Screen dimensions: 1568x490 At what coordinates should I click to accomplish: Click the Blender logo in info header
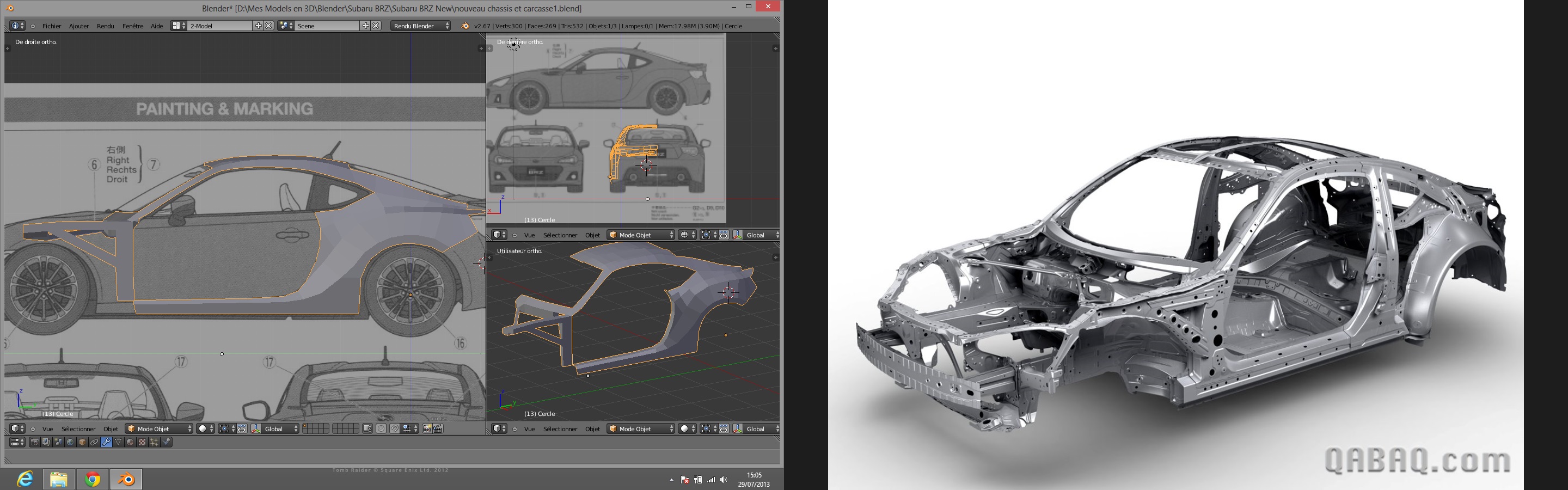pos(465,26)
